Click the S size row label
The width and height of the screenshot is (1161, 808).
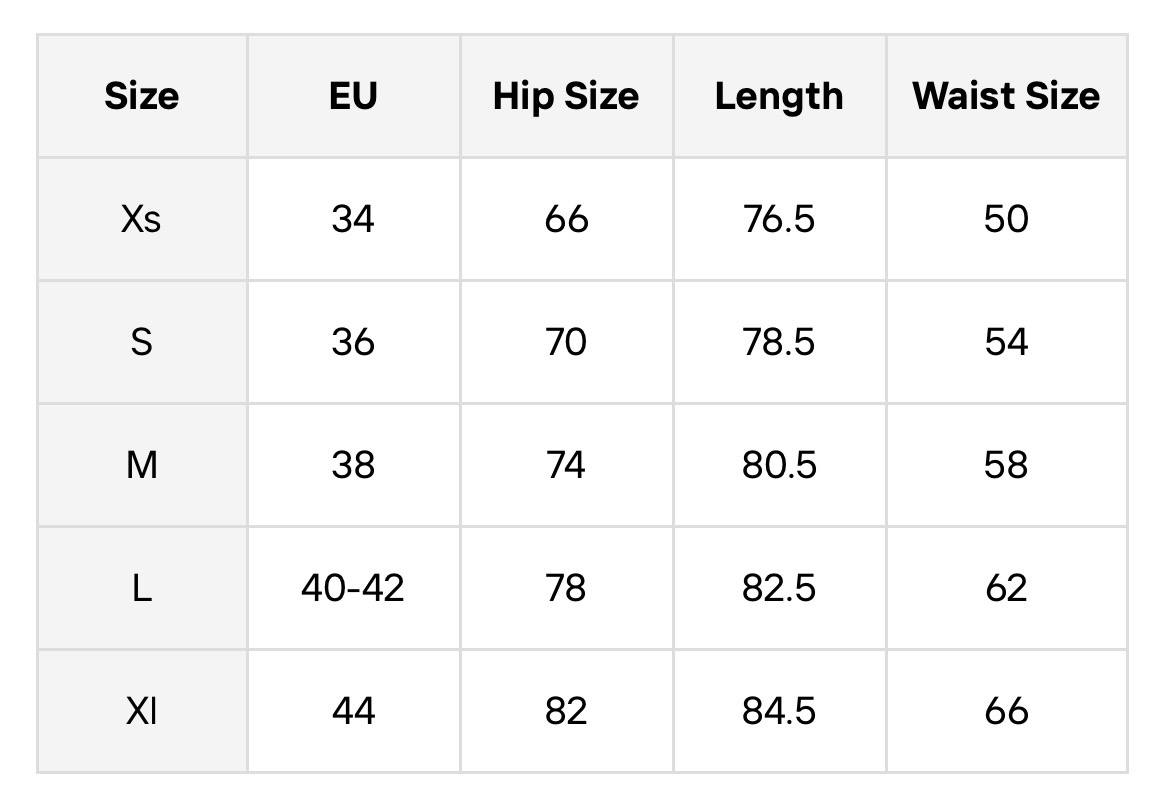tap(141, 342)
